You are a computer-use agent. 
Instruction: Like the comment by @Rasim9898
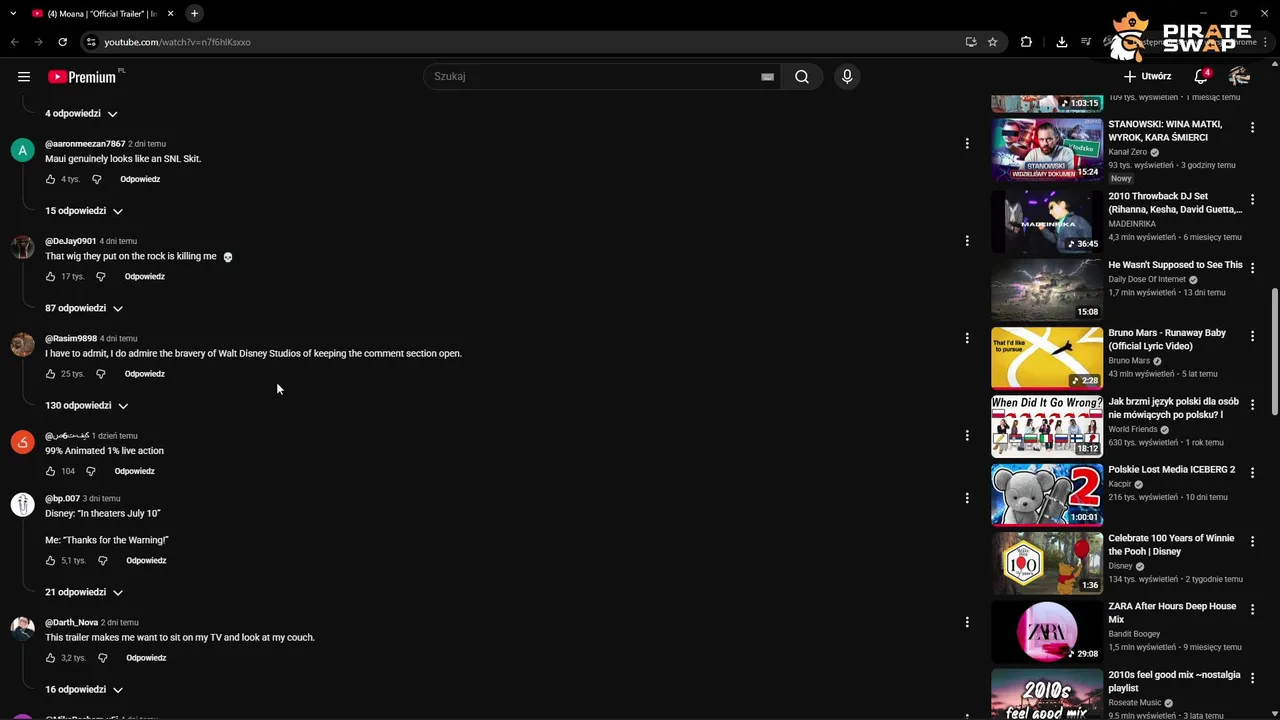(x=50, y=374)
